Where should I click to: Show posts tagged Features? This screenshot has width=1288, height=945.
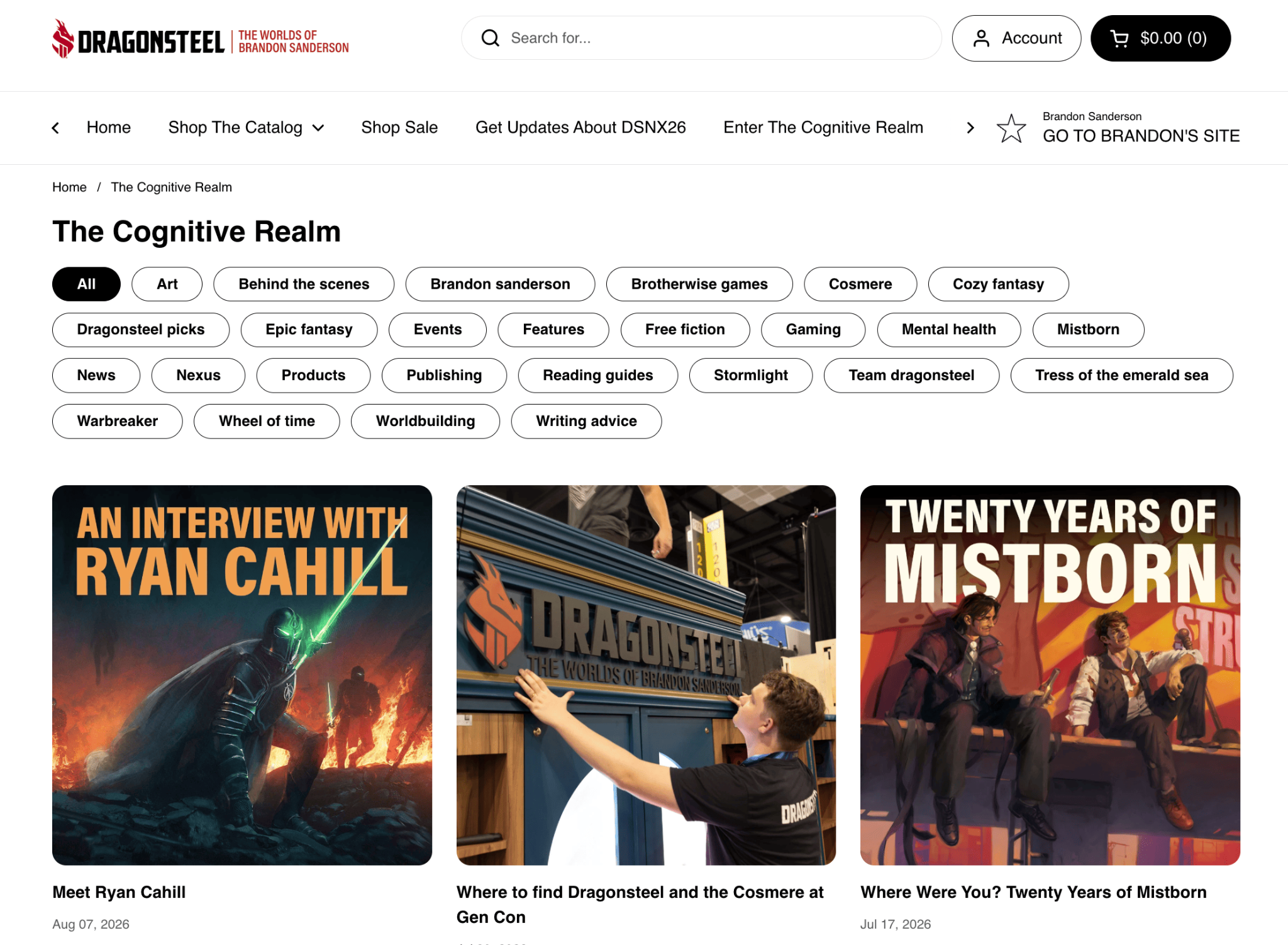pyautogui.click(x=553, y=330)
